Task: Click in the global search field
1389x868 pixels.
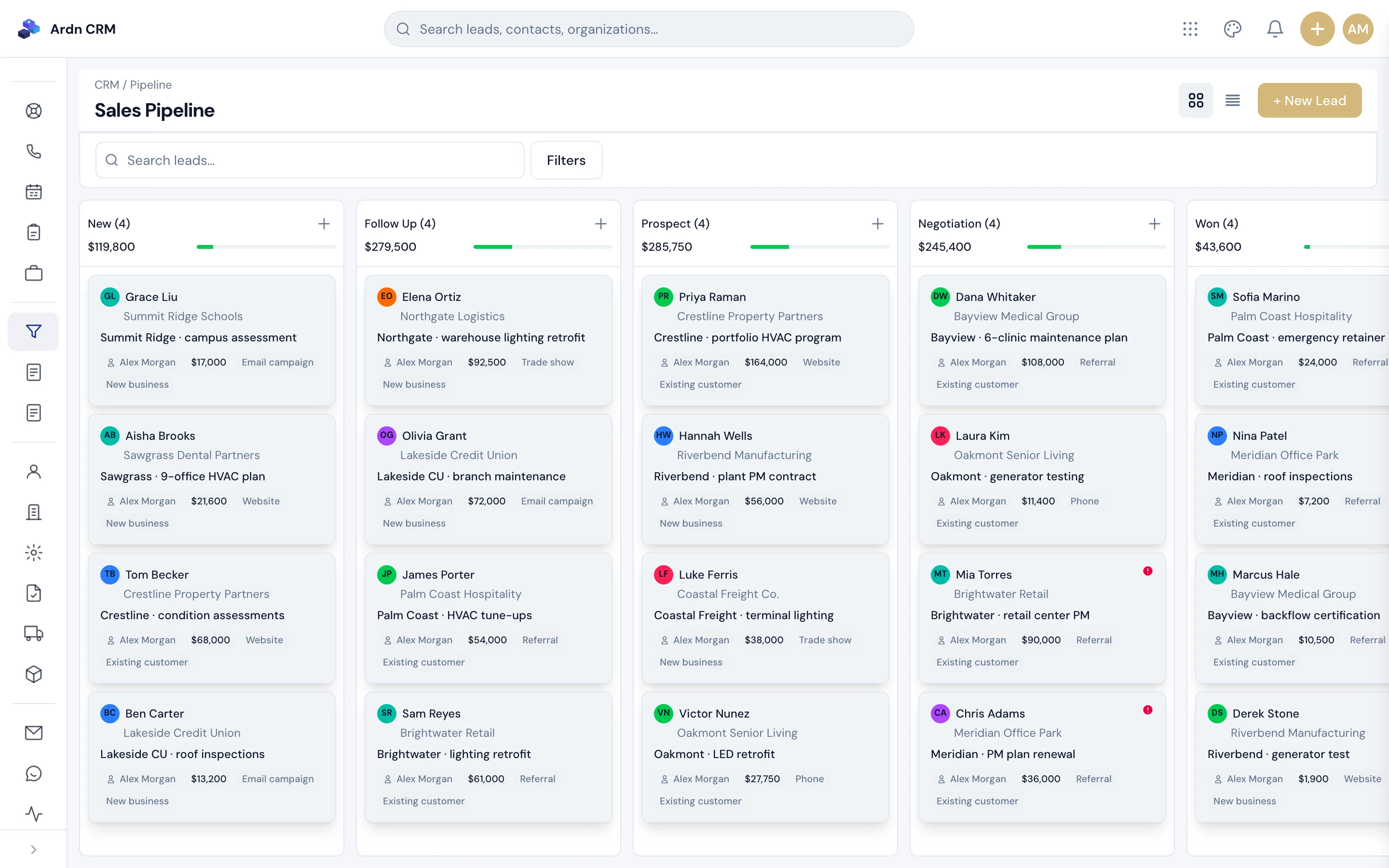Action: [649, 29]
